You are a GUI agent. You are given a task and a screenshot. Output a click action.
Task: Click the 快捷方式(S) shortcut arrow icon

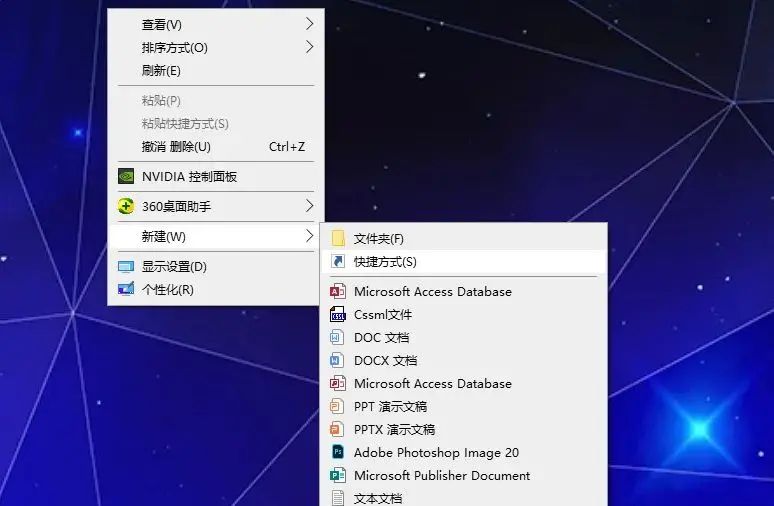[x=338, y=261]
